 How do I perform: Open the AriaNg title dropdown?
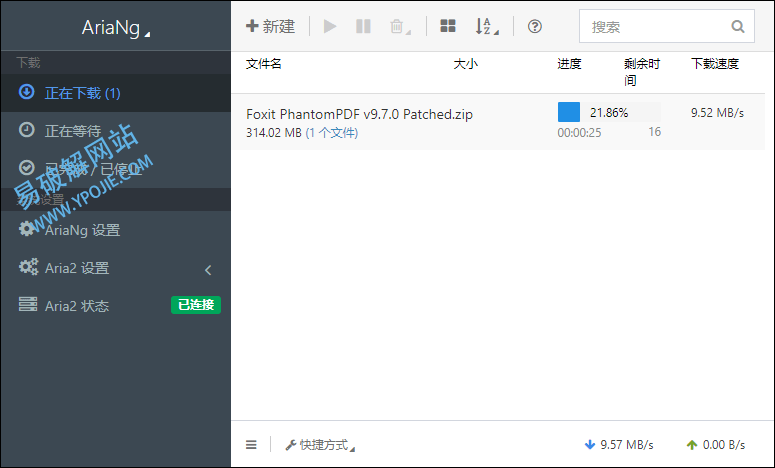coord(115,29)
